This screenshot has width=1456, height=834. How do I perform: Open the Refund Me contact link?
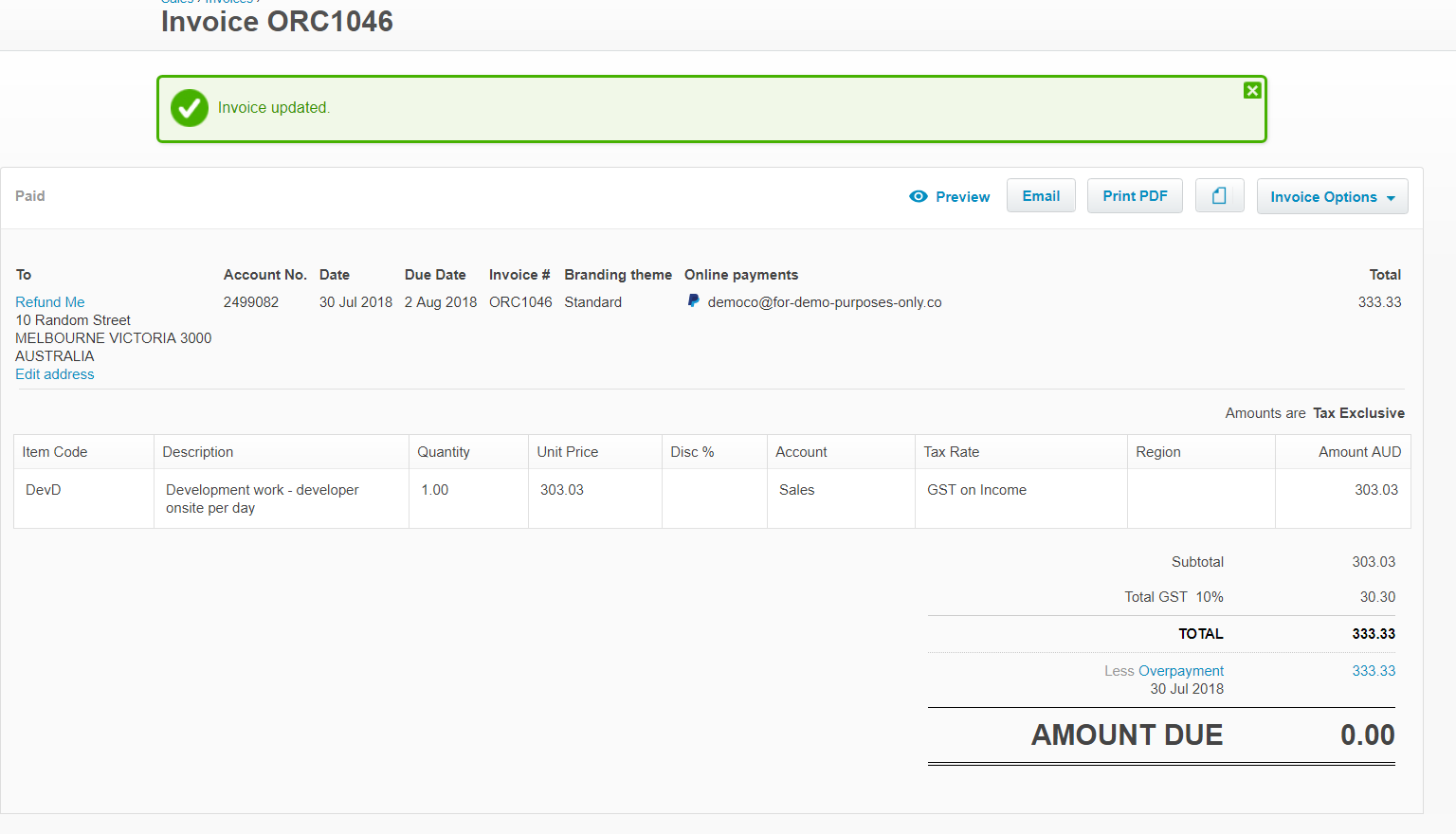pos(50,302)
